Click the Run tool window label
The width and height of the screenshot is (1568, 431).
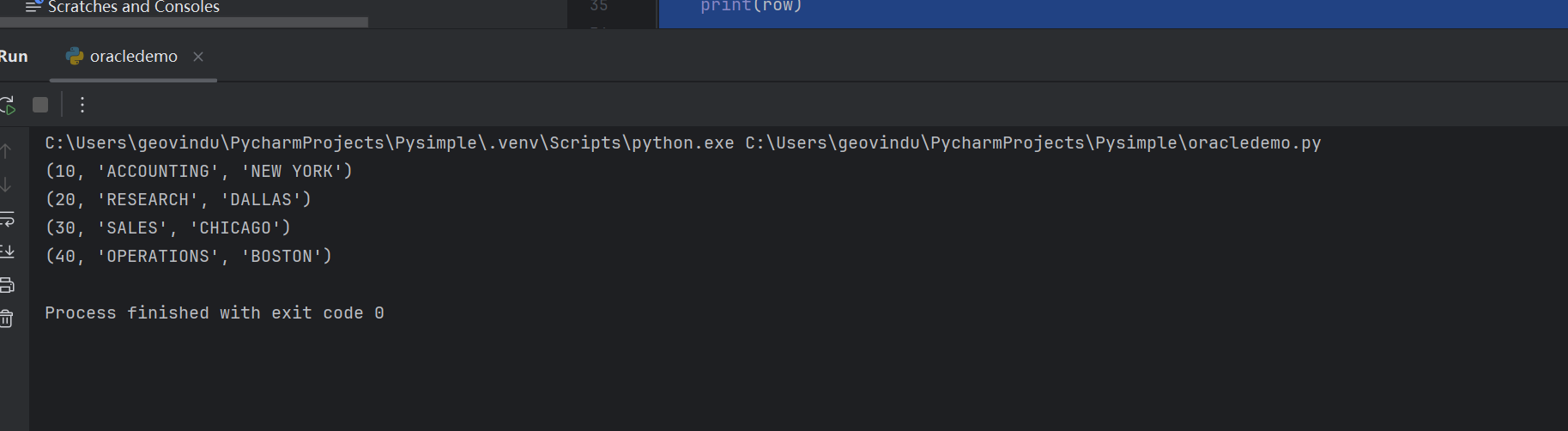click(x=14, y=57)
